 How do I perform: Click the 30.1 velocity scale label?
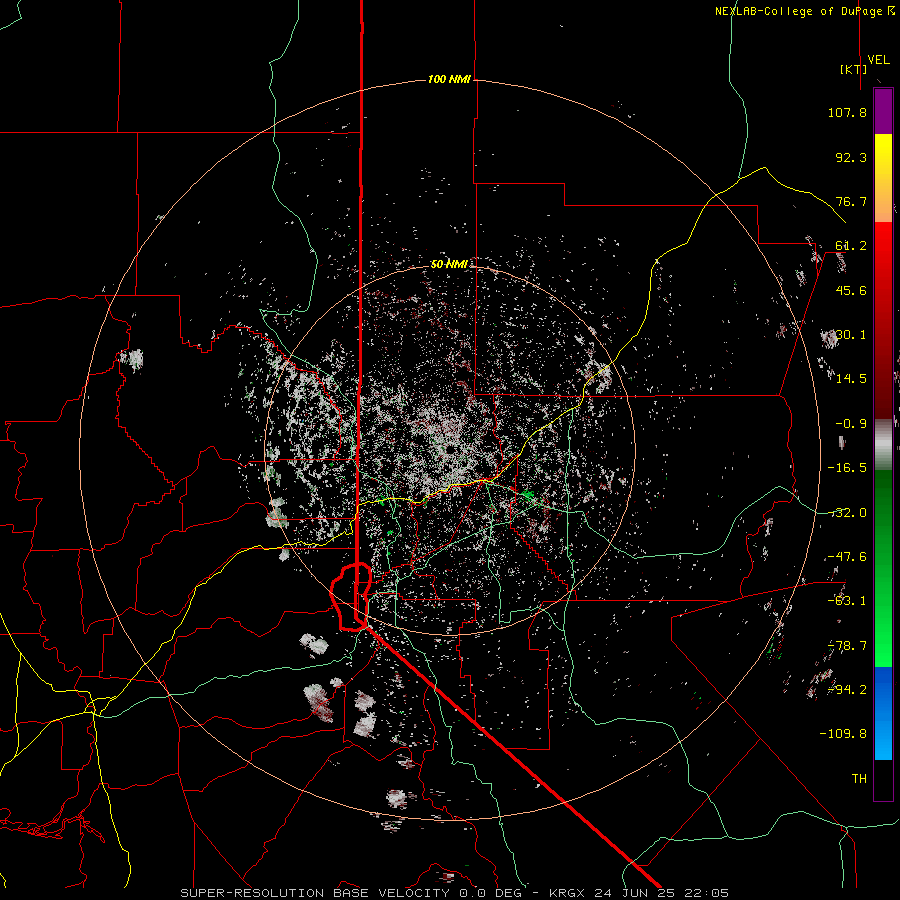point(851,335)
